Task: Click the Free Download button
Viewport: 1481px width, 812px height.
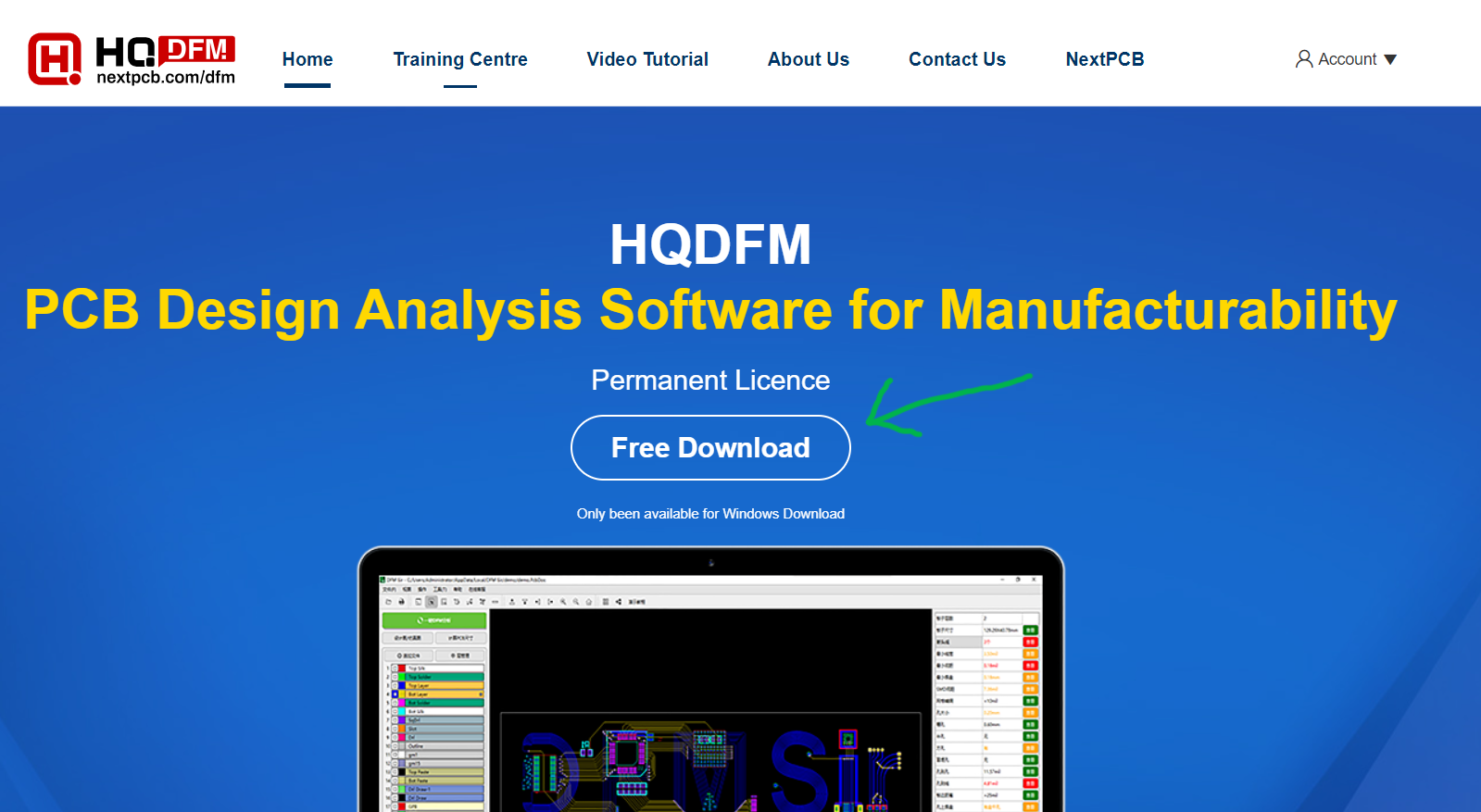Action: point(710,447)
